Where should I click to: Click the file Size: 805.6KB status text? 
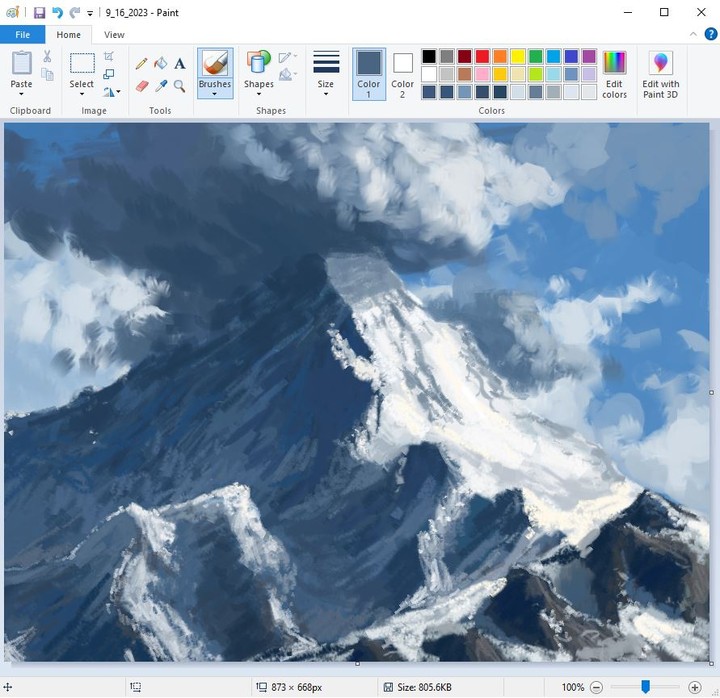424,687
